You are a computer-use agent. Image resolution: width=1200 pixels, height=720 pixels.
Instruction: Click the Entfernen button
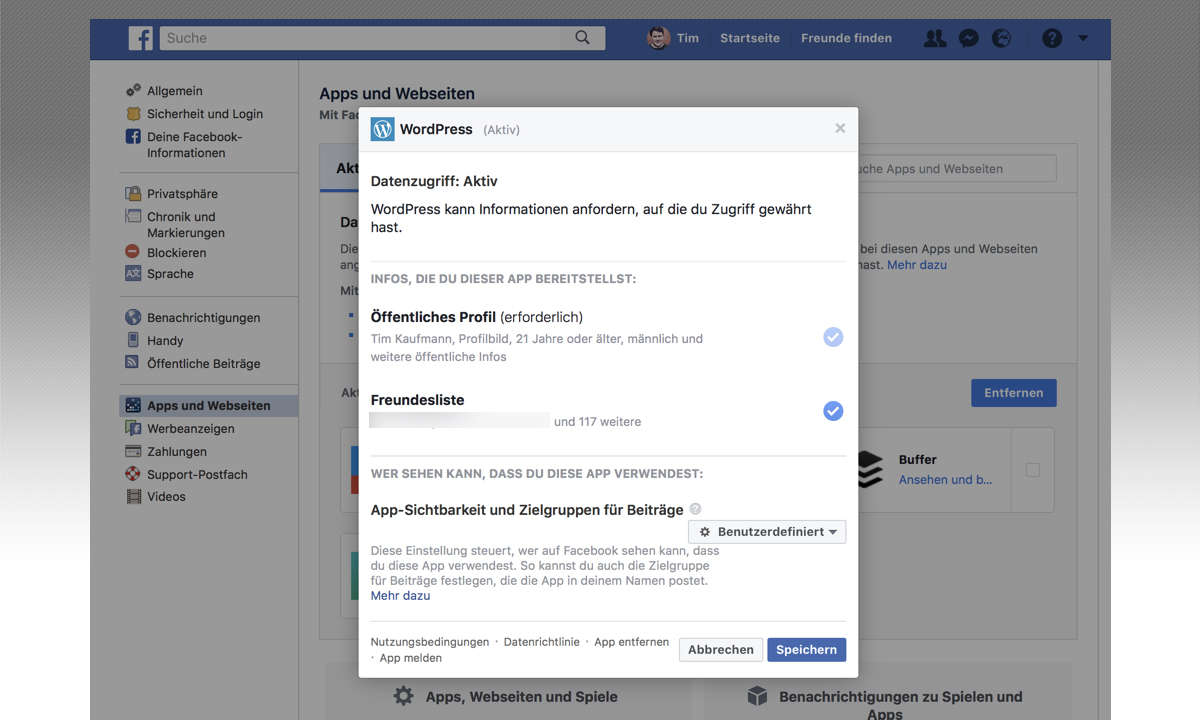pos(1013,393)
